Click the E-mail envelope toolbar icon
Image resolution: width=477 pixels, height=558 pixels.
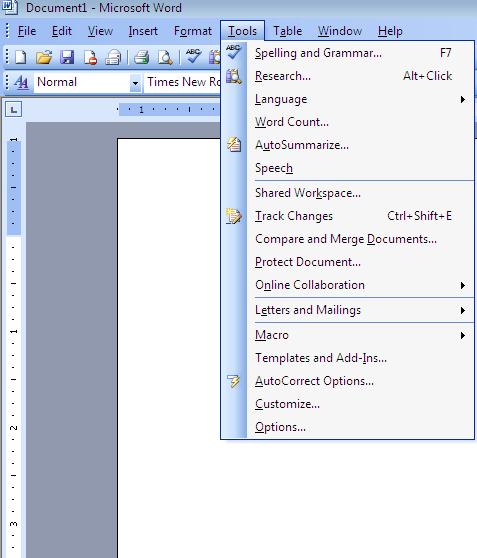coord(113,57)
